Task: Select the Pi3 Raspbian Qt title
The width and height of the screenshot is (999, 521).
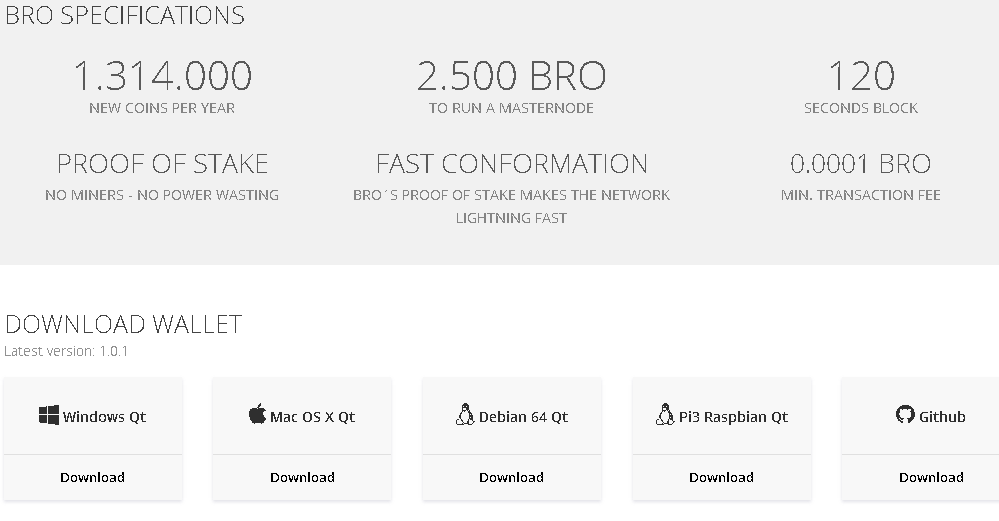Action: point(733,417)
